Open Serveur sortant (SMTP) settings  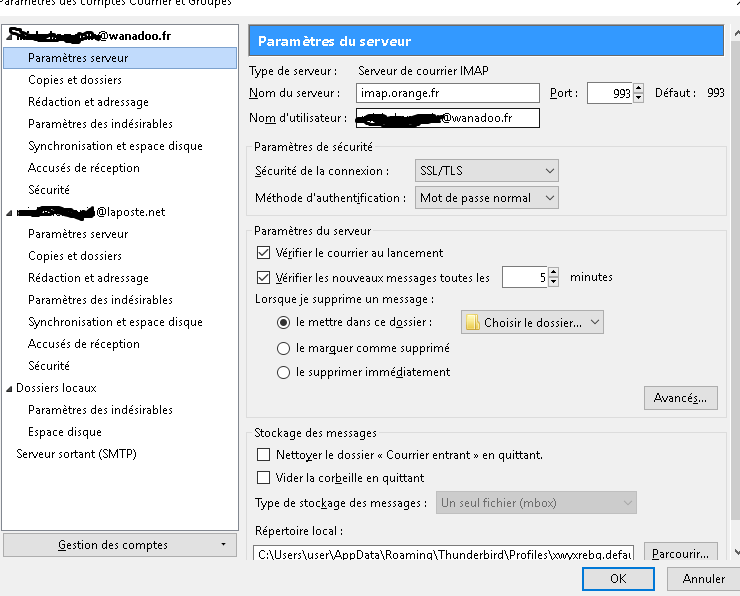76,454
